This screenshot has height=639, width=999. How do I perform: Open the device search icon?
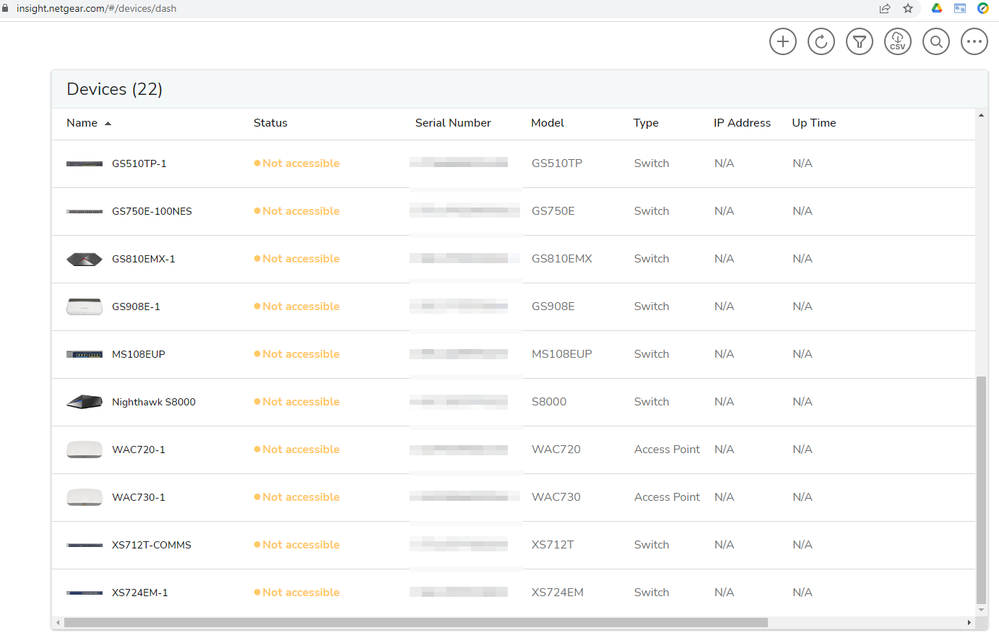click(936, 42)
